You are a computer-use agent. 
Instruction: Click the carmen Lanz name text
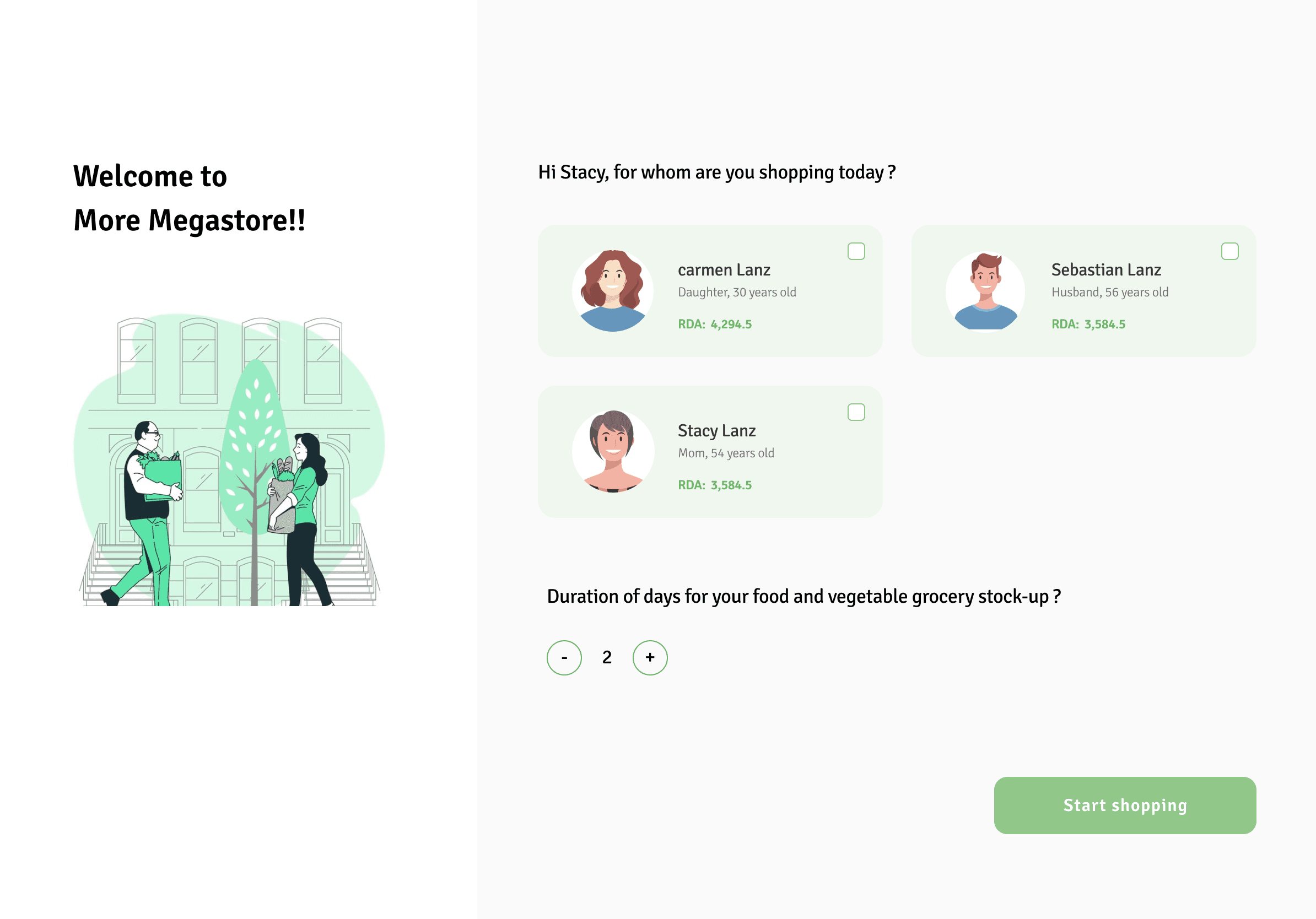click(724, 270)
